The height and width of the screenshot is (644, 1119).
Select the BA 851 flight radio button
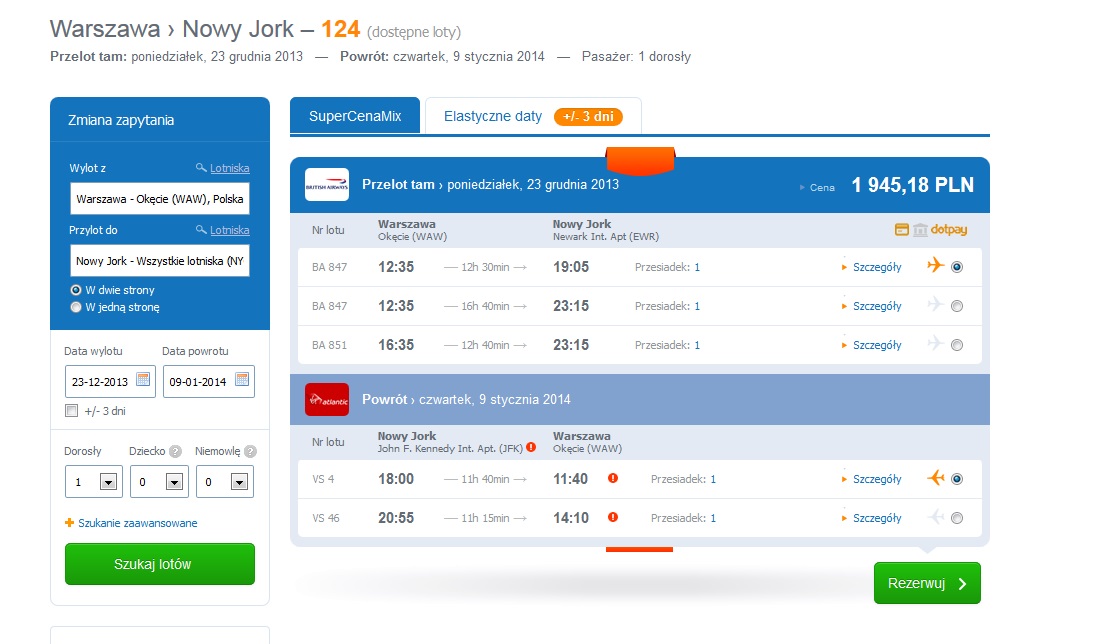click(x=957, y=345)
